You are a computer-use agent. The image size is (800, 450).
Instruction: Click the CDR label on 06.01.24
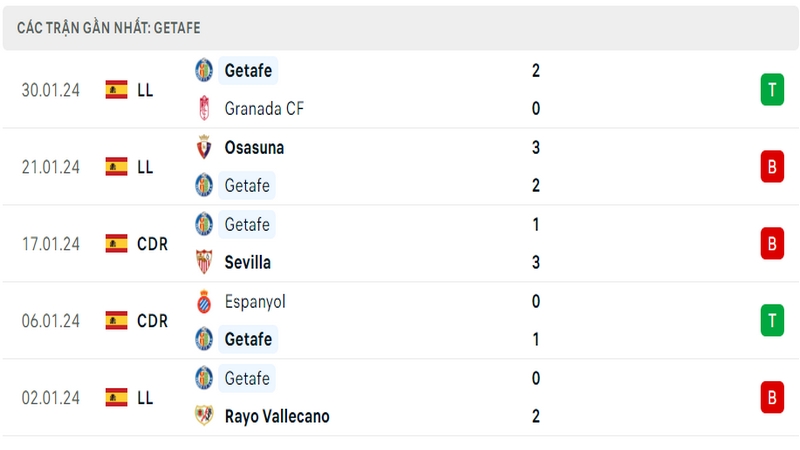click(152, 321)
